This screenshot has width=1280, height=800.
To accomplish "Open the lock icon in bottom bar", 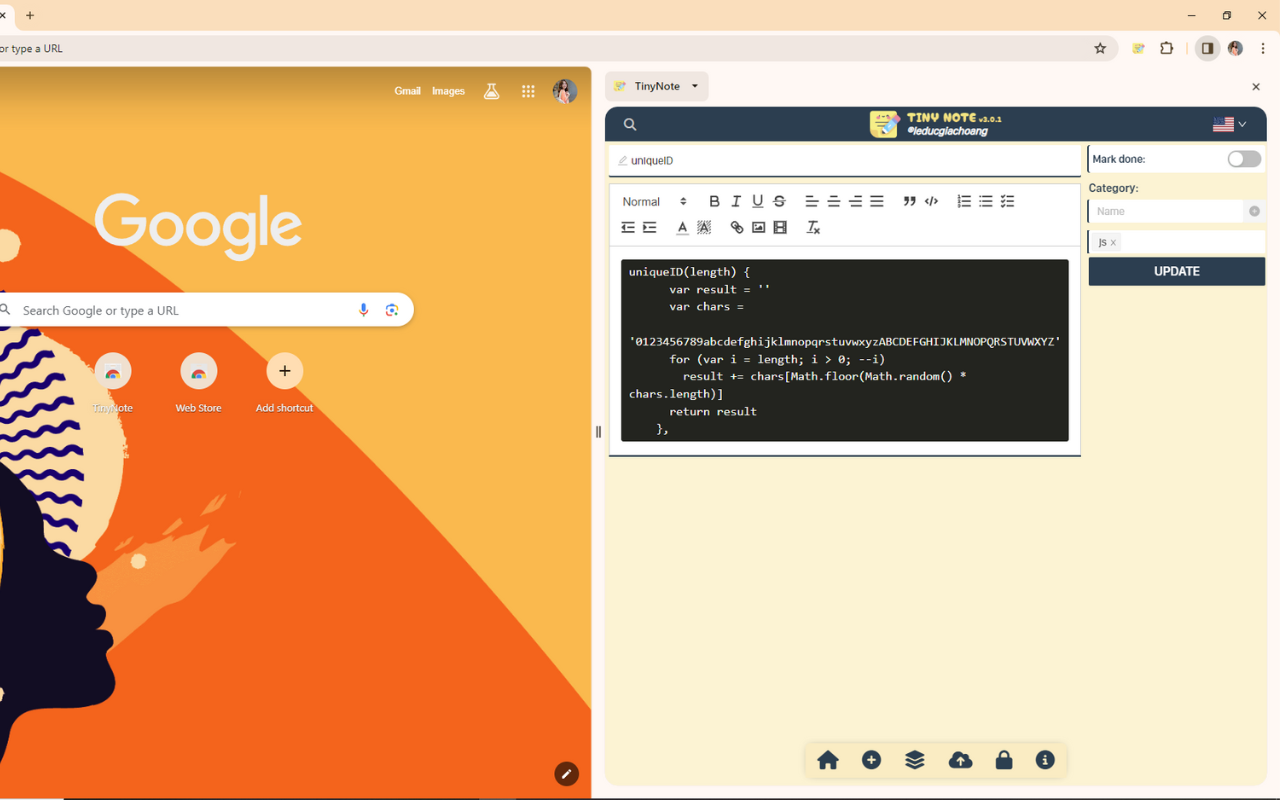I will click(1004, 760).
